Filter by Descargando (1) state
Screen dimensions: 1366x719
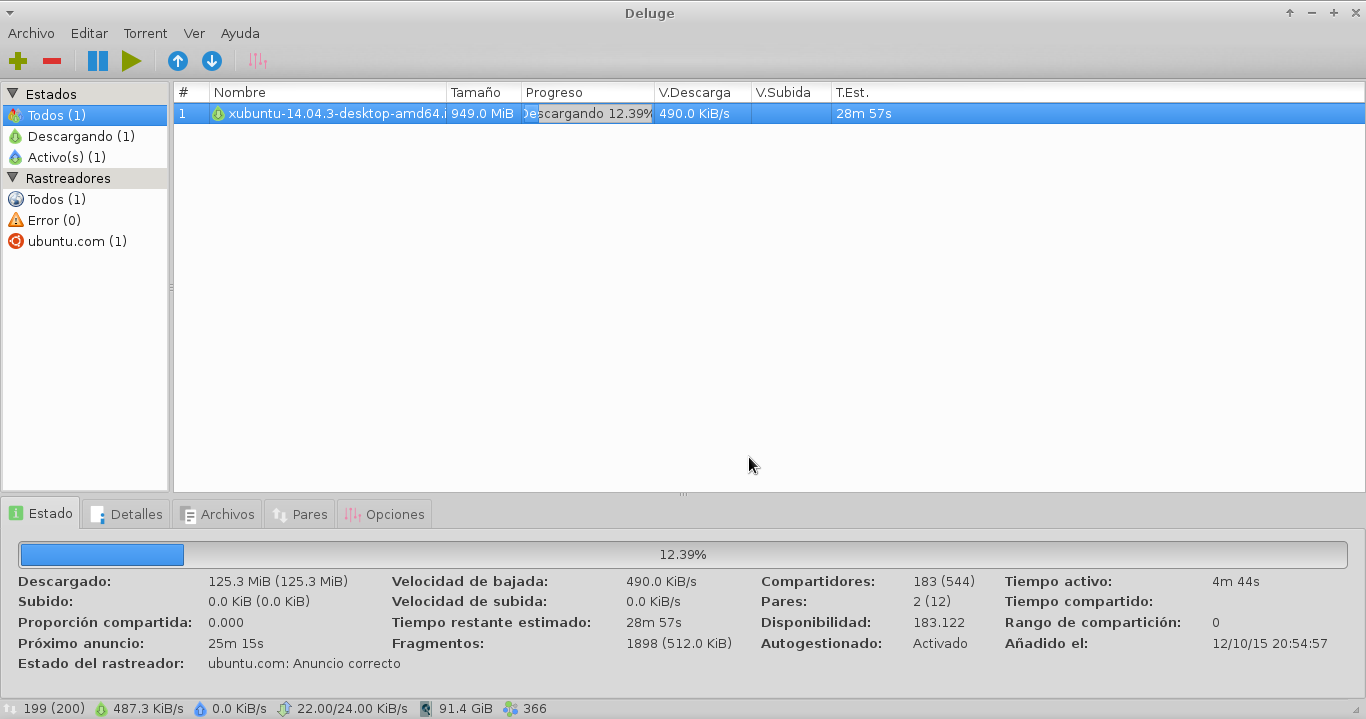tap(85, 136)
